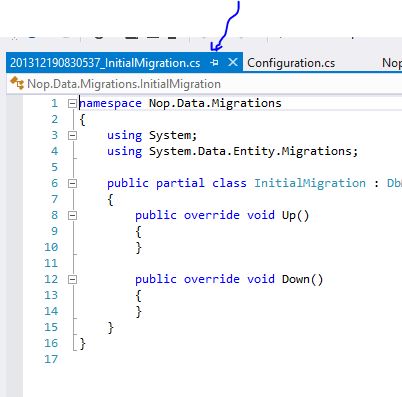Collapse the namespace block on line 1

(72, 103)
